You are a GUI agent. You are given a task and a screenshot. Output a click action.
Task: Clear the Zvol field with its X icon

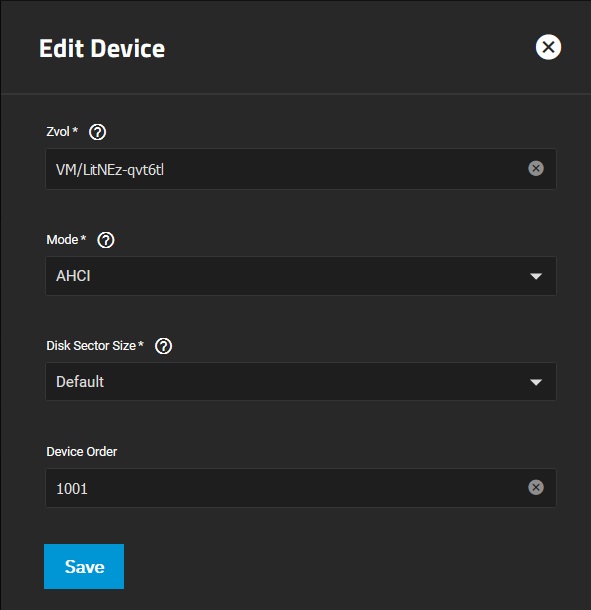pos(536,168)
